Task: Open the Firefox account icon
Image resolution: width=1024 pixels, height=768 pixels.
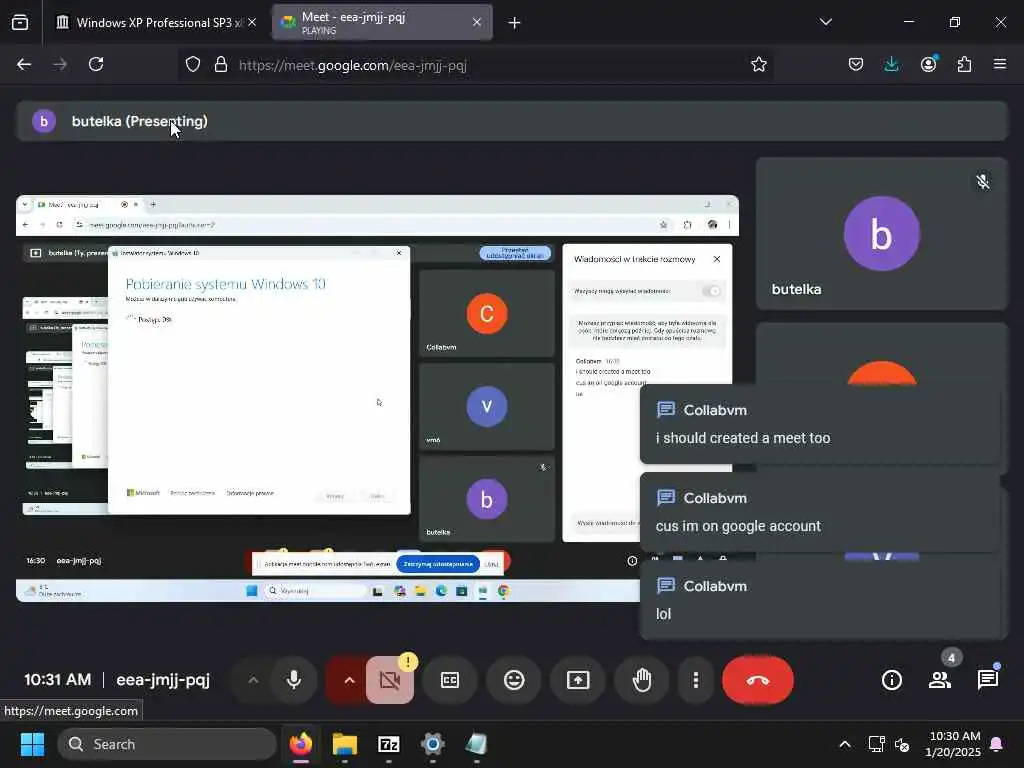Action: click(x=928, y=64)
